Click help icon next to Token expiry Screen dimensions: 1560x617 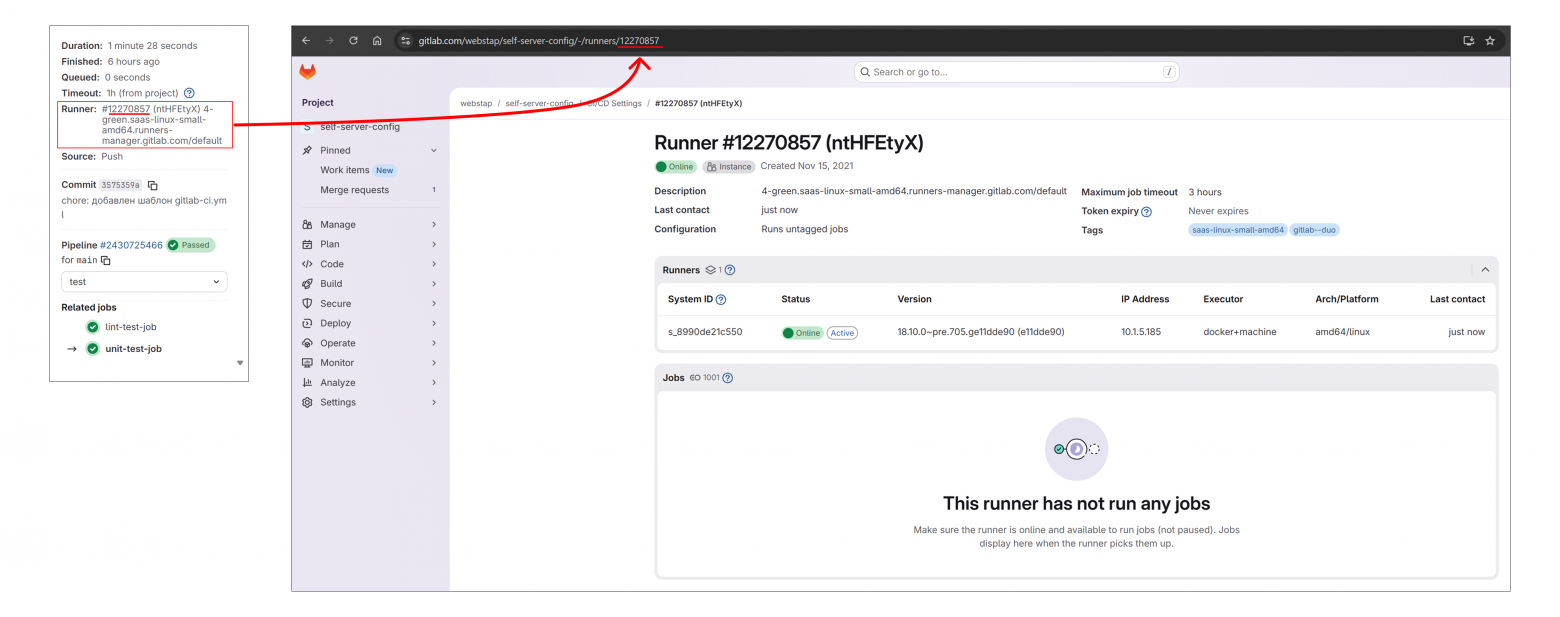(1146, 212)
